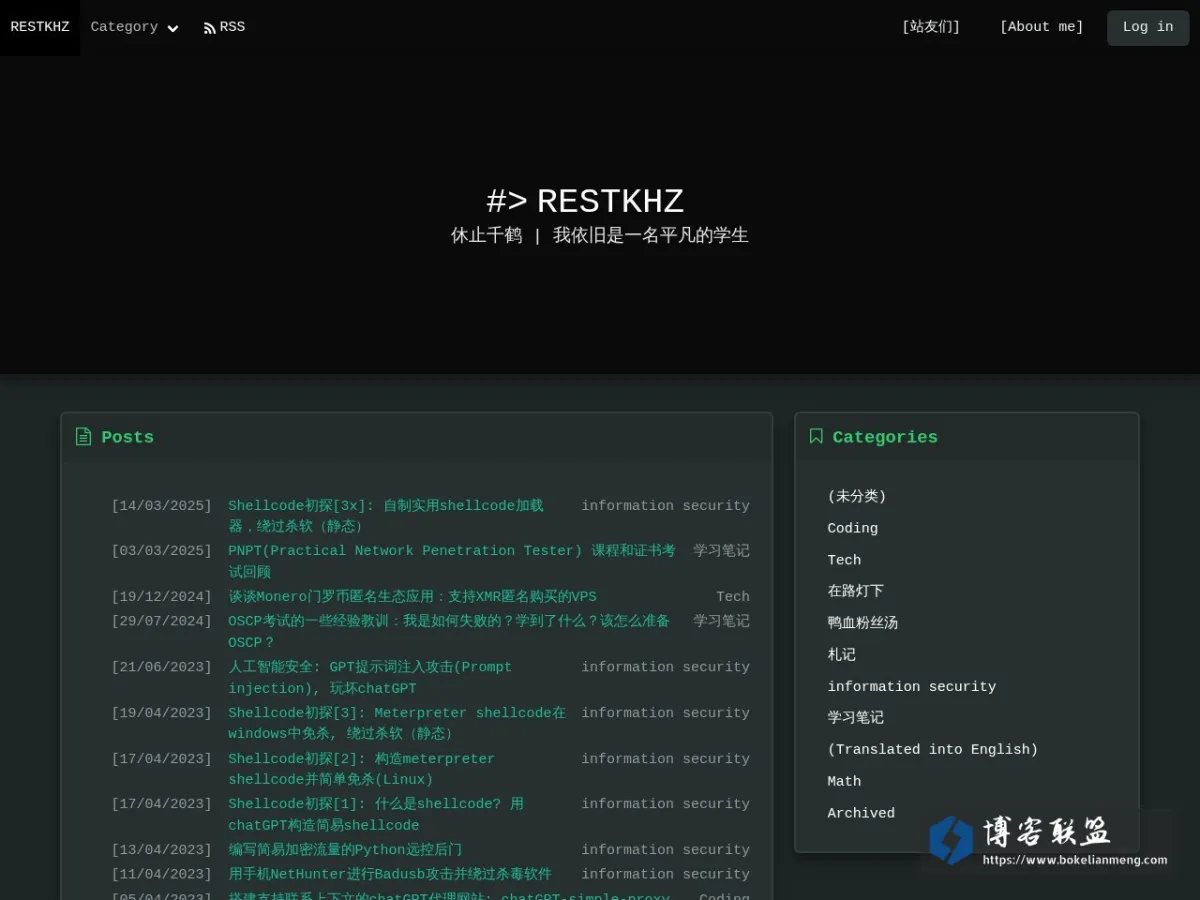This screenshot has height=900, width=1200.
Task: Expand the Category dropdown in the navbar
Action: tap(134, 27)
